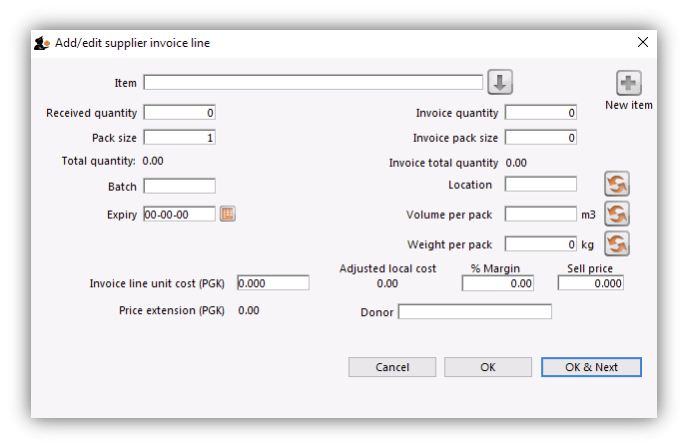Close the supplier invoice line dialog
688x448 pixels.
642,43
